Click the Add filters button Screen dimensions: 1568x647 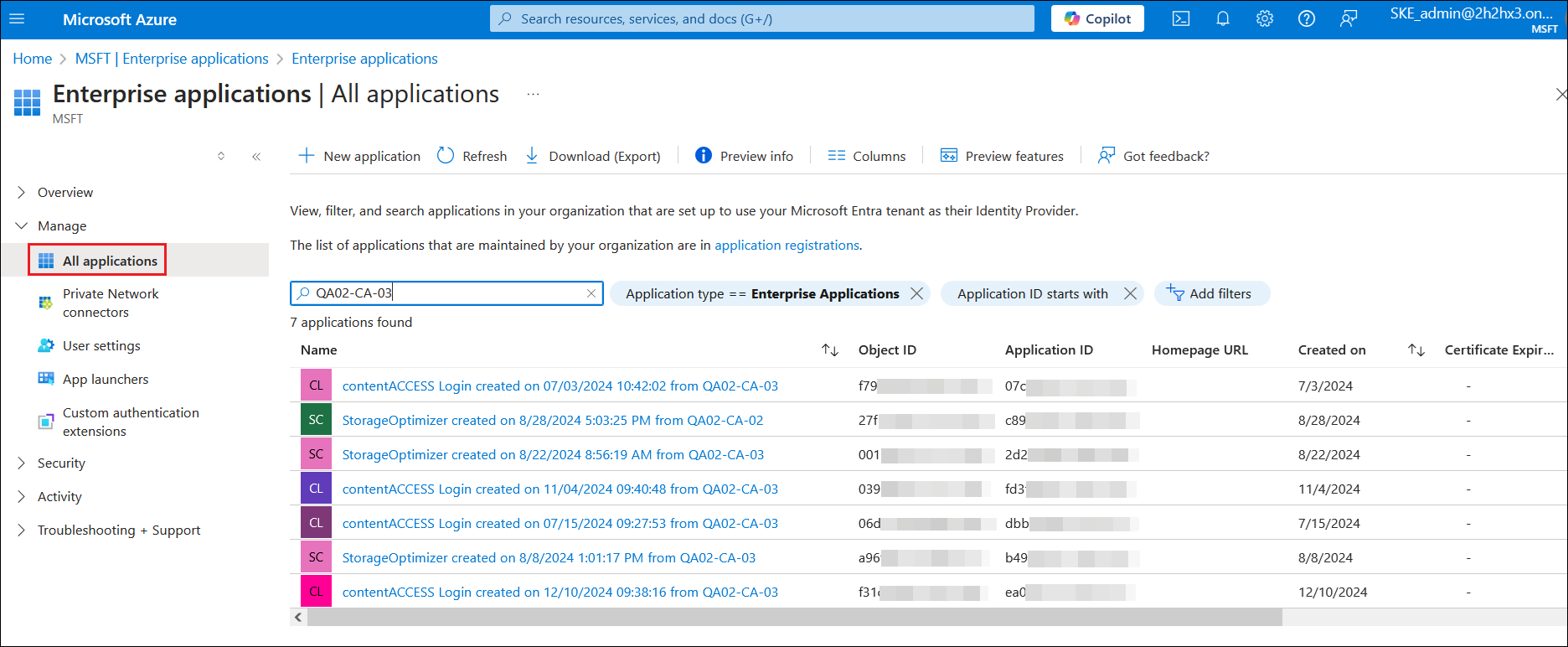point(1210,293)
